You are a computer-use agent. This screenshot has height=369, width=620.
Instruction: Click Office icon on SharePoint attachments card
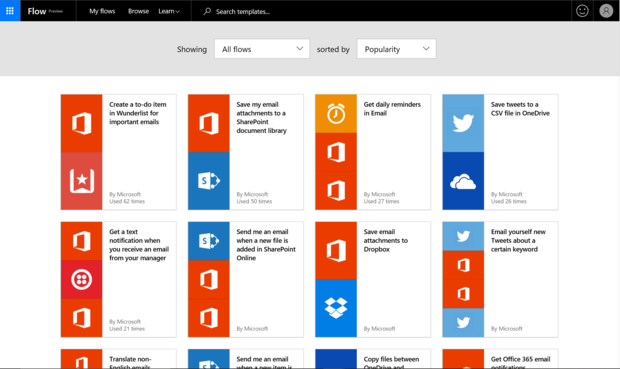coord(209,123)
